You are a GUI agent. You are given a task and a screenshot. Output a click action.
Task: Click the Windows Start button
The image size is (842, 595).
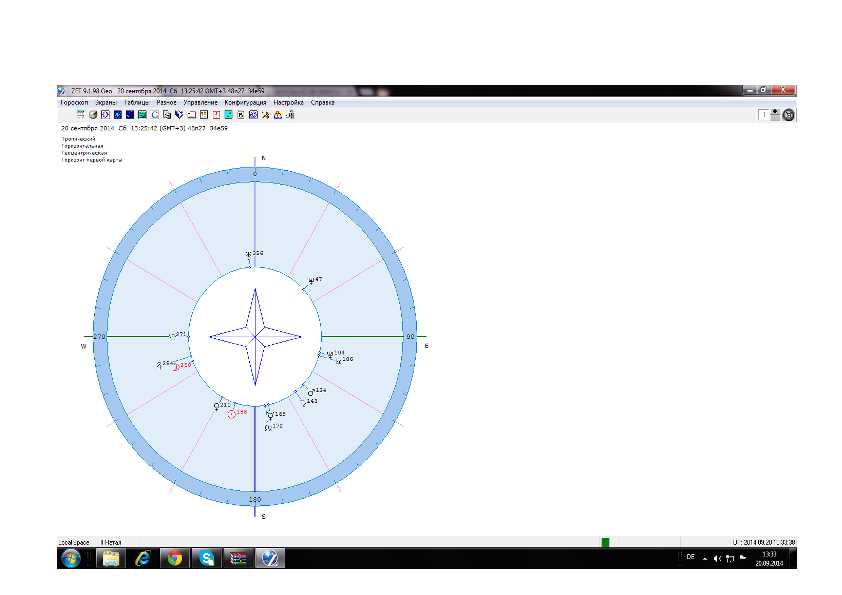tap(72, 559)
